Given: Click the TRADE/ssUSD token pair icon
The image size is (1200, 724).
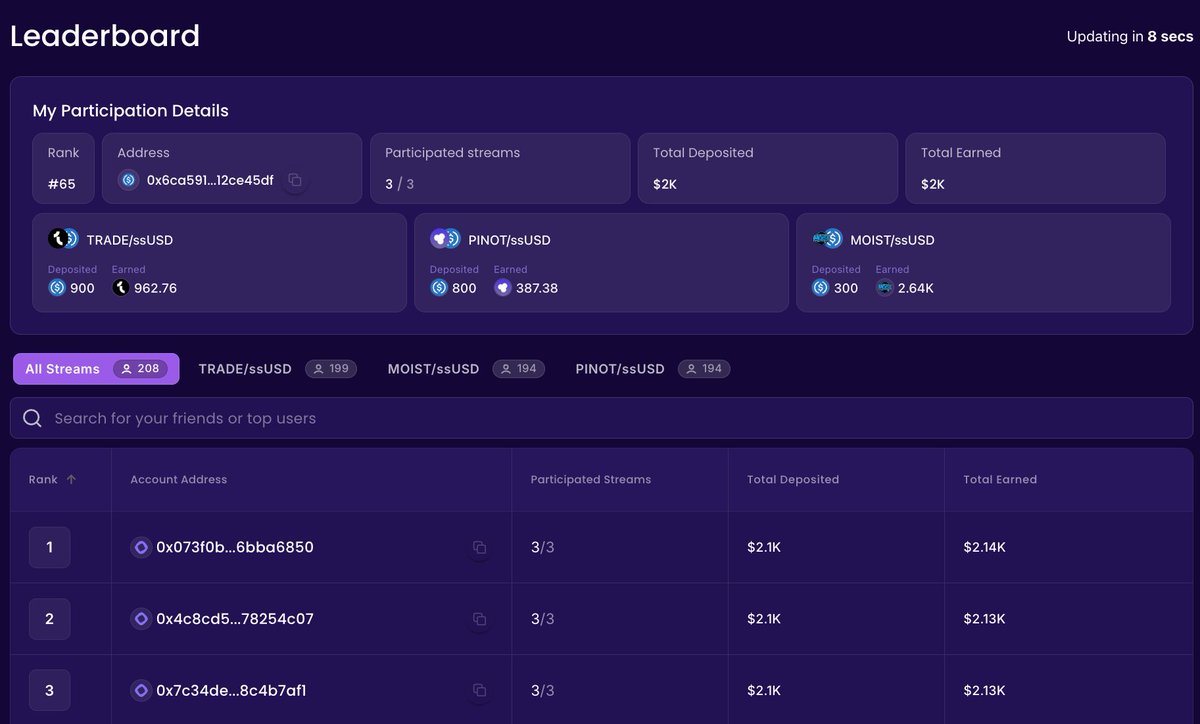Looking at the screenshot, I should pos(64,239).
